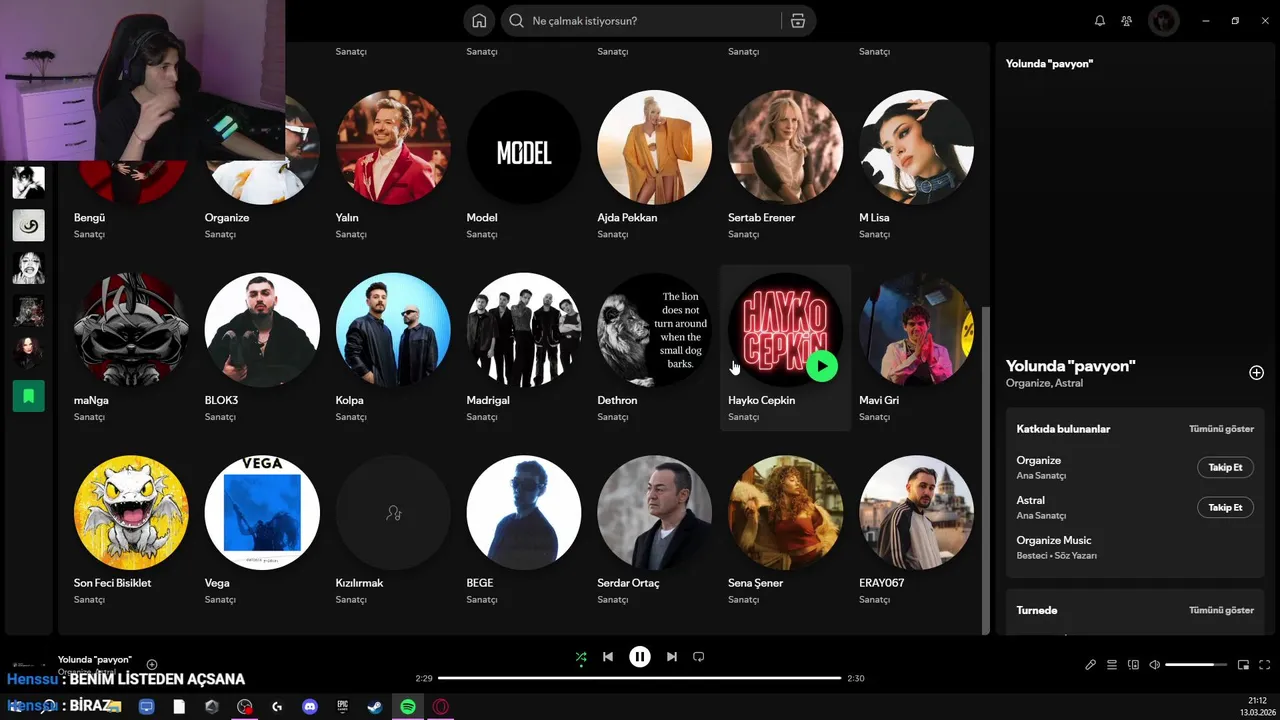Open the Friend Activity people icon
The width and height of the screenshot is (1280, 720).
click(x=1127, y=21)
